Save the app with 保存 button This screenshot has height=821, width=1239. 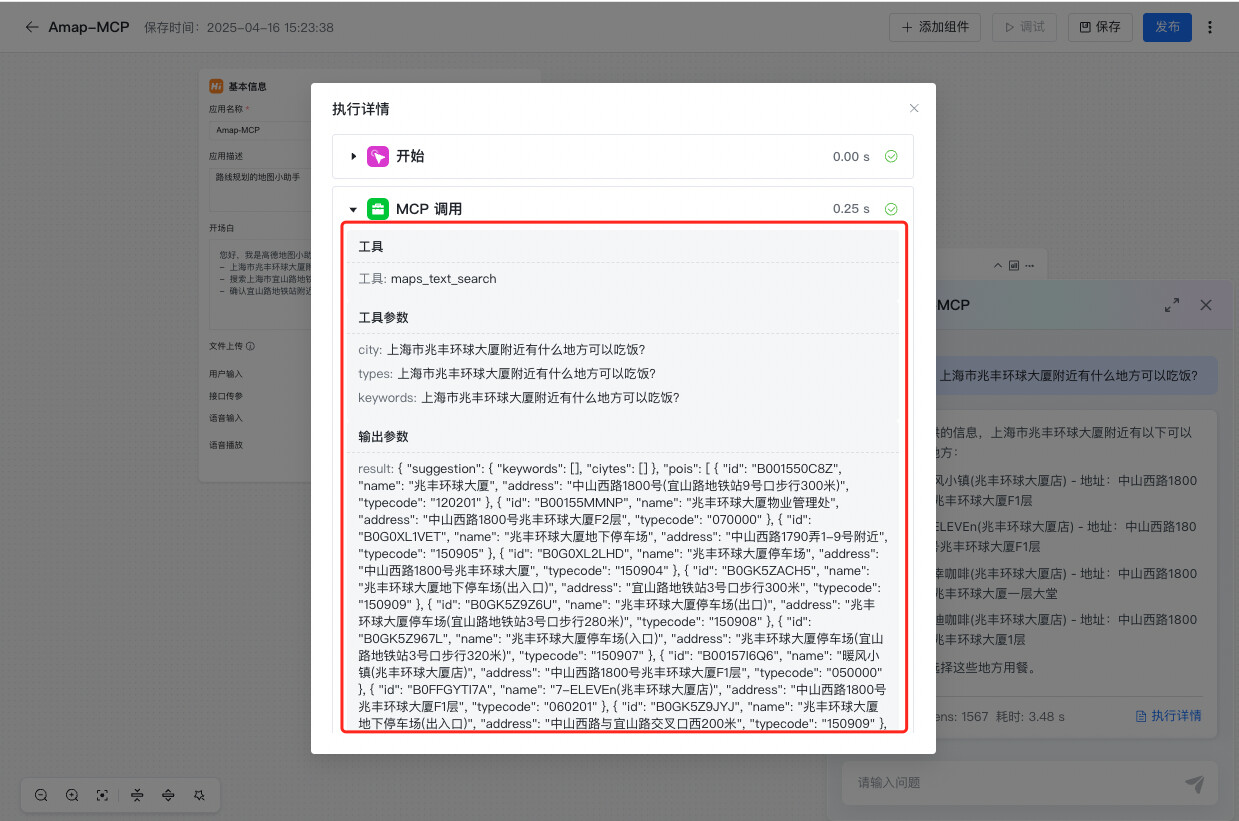[x=1100, y=27]
